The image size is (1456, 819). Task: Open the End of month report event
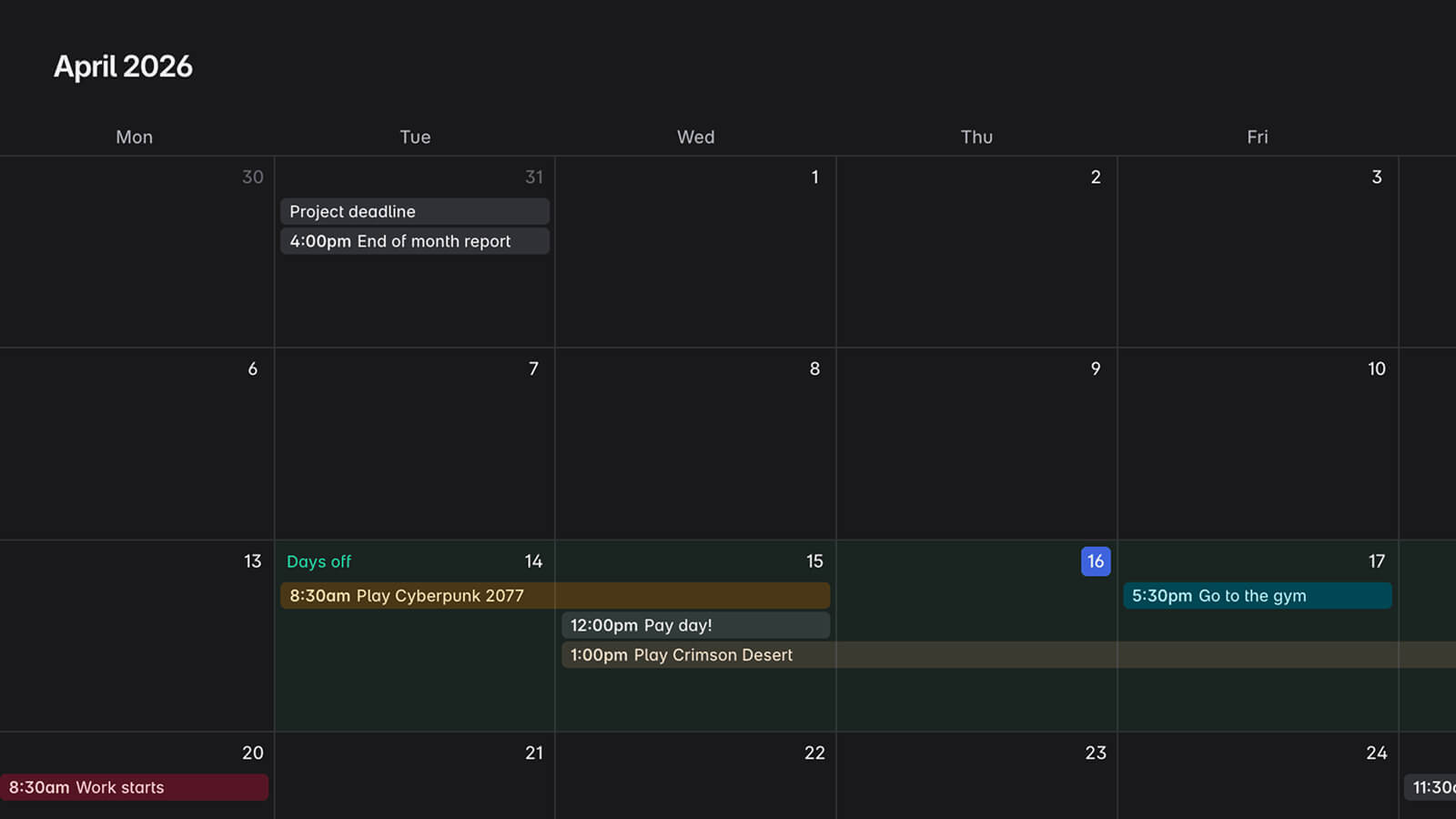tap(415, 241)
